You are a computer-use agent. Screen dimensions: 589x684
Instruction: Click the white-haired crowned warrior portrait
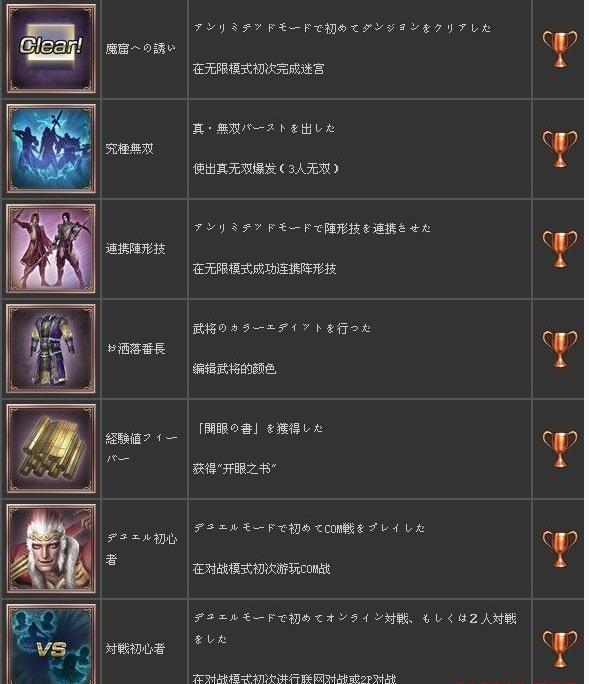coord(51,548)
